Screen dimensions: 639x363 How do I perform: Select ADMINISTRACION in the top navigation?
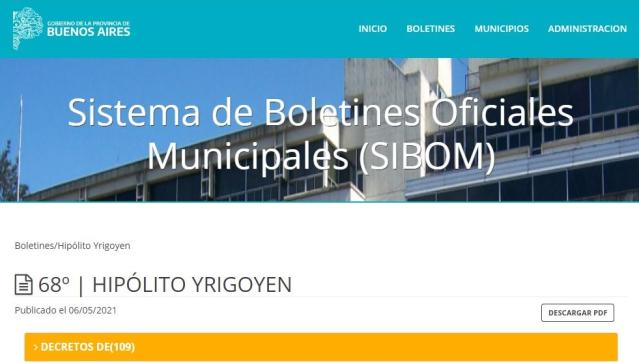[x=587, y=29]
